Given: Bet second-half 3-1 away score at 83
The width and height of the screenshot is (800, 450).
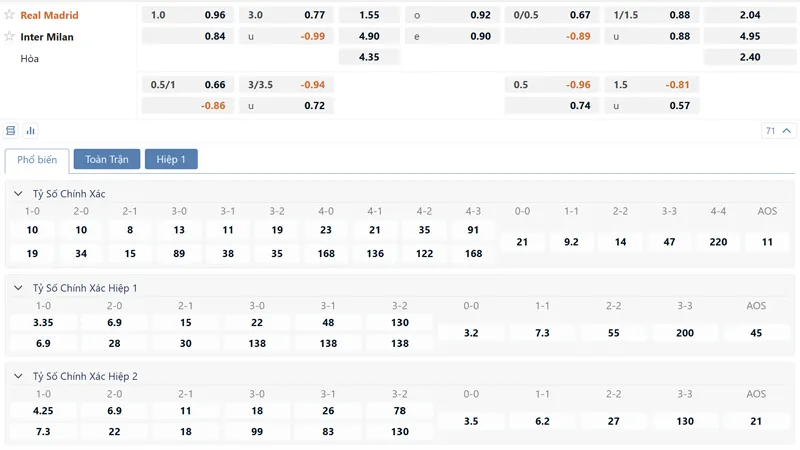Looking at the screenshot, I should coord(328,432).
